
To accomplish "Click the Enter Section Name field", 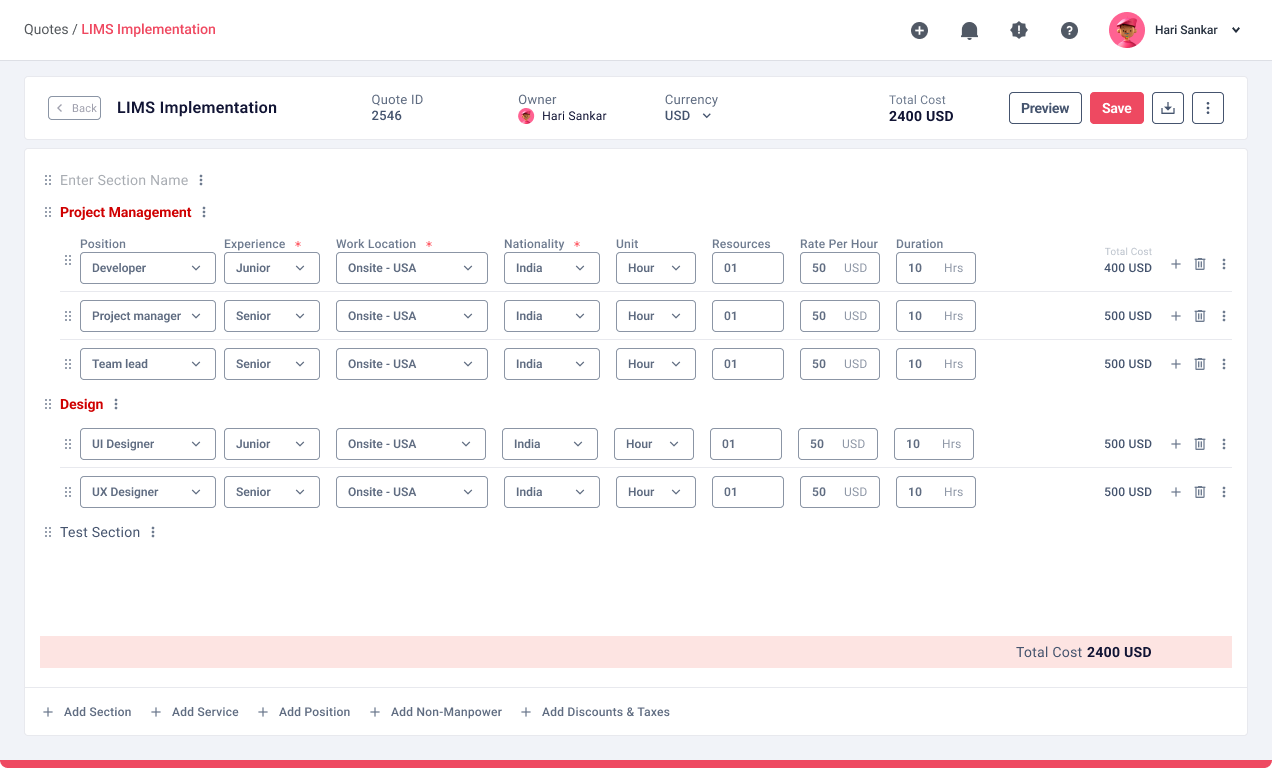I will pos(124,180).
